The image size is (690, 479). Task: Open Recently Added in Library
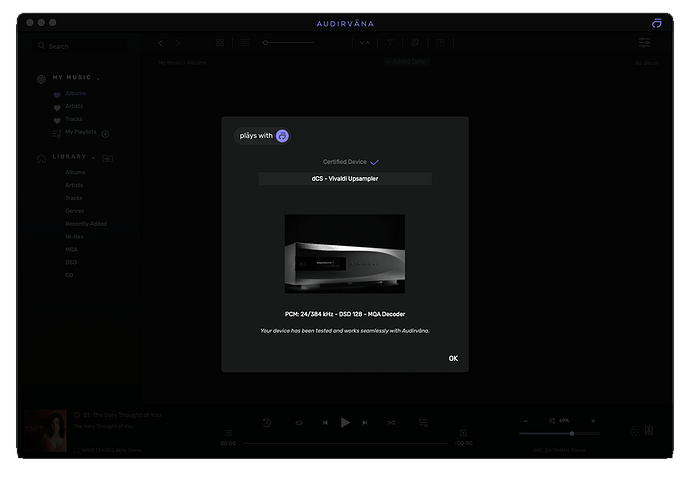coord(86,224)
